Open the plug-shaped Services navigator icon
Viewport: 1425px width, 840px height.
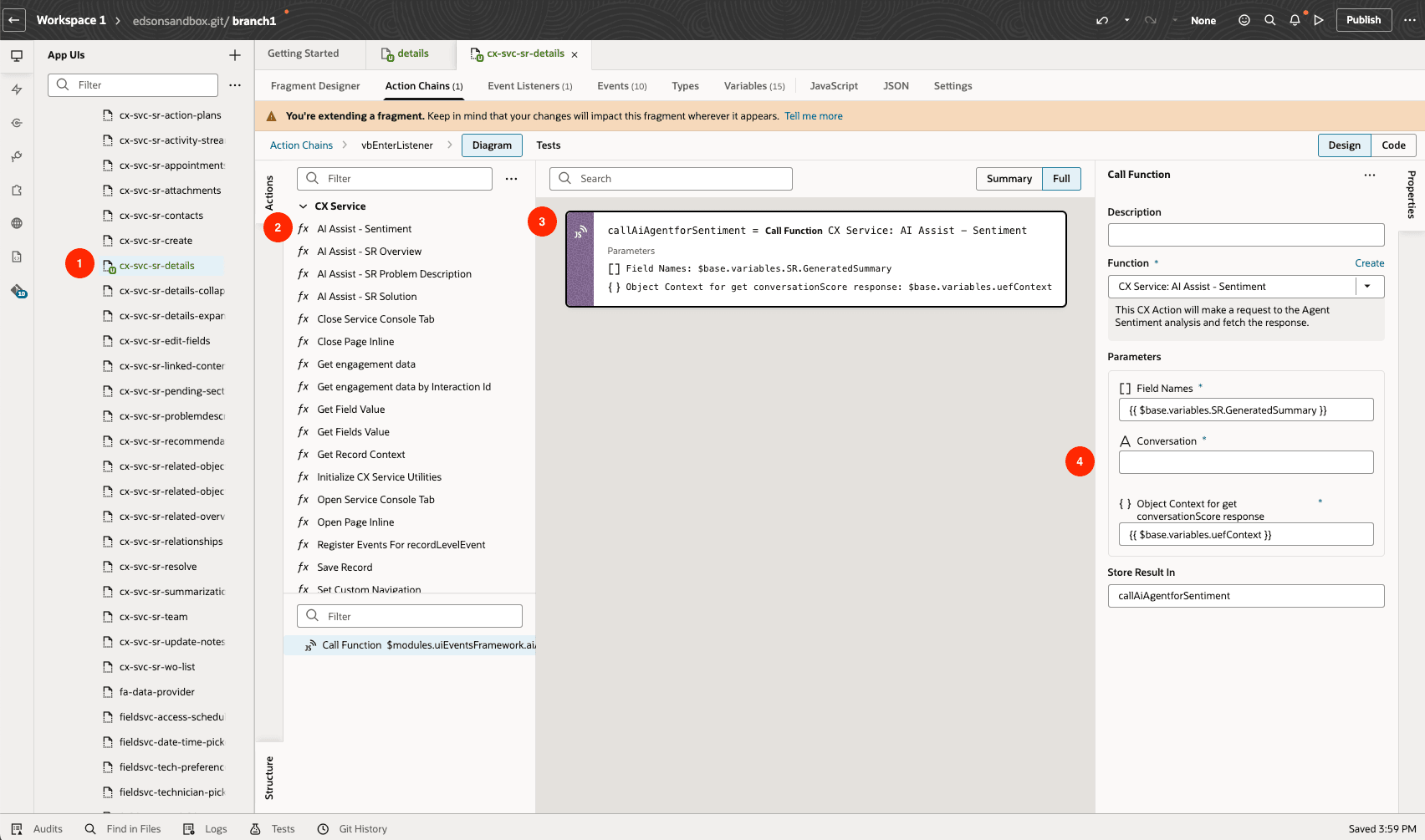click(x=17, y=156)
